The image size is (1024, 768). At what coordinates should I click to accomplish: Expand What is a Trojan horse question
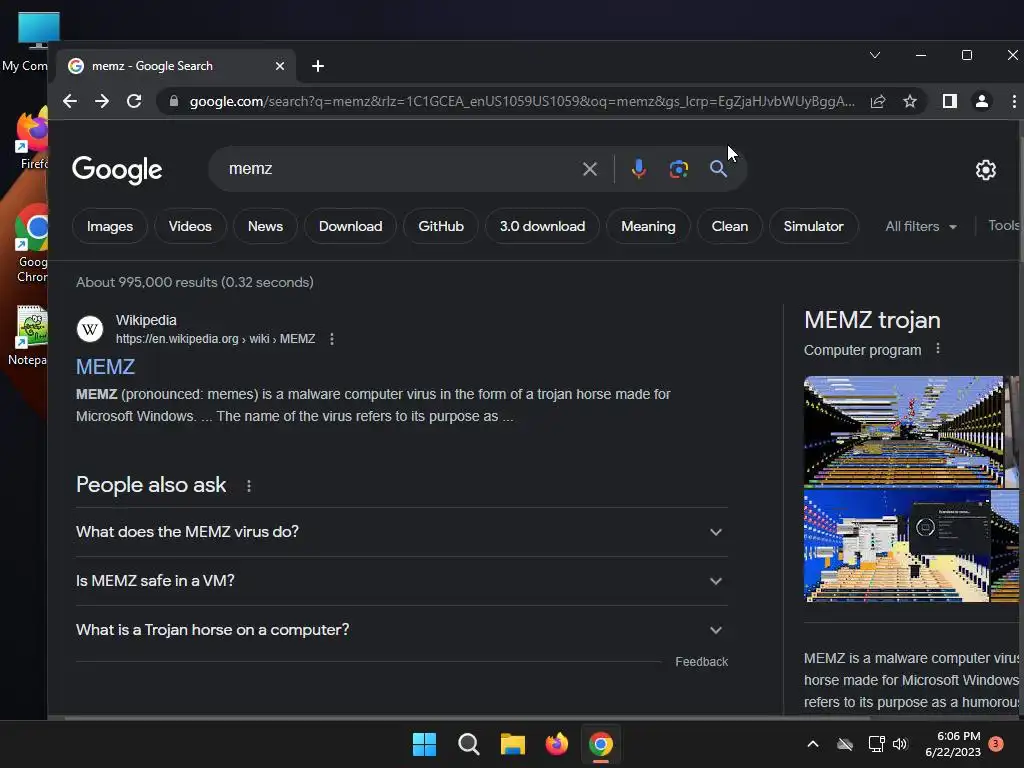click(x=402, y=630)
